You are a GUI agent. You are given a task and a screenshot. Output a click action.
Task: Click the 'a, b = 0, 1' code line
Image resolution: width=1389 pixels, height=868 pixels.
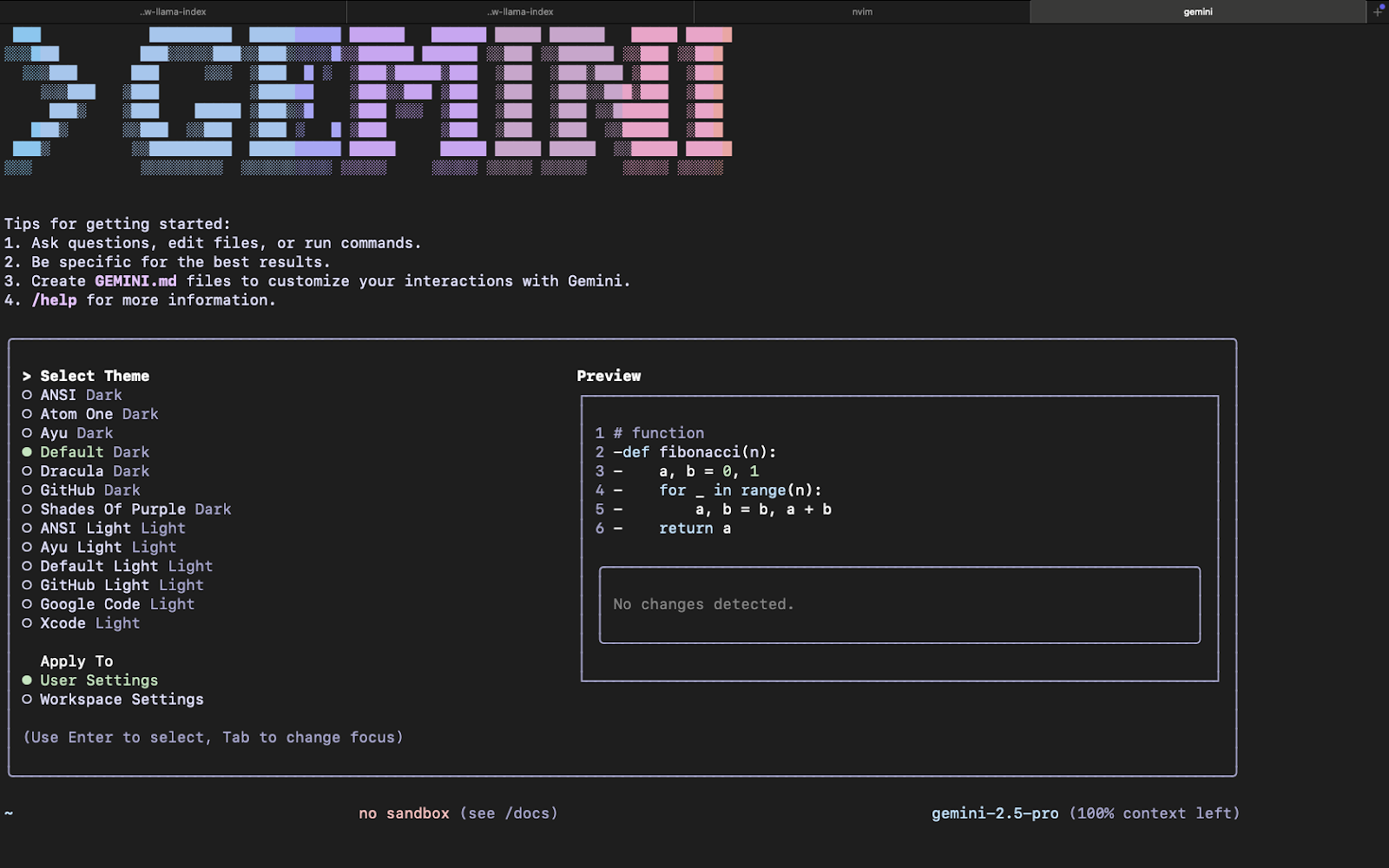708,471
